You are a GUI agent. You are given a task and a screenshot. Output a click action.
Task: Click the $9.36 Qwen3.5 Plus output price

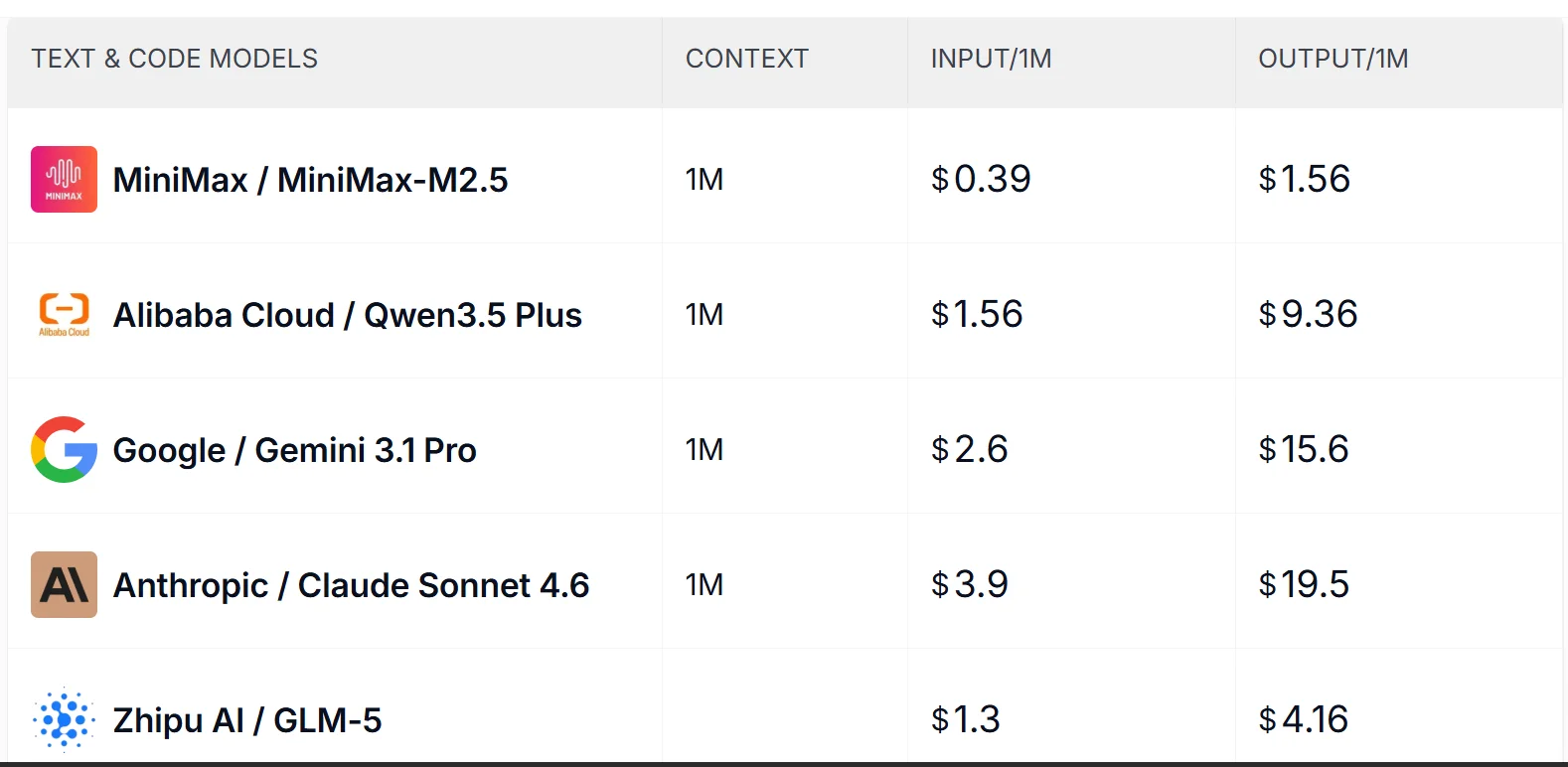[1308, 314]
